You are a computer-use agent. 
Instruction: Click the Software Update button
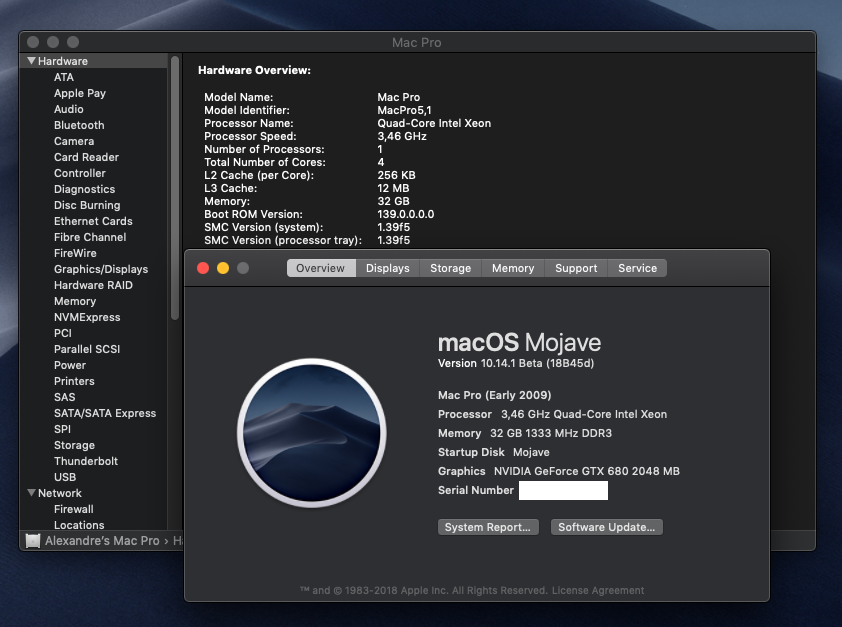coord(607,527)
